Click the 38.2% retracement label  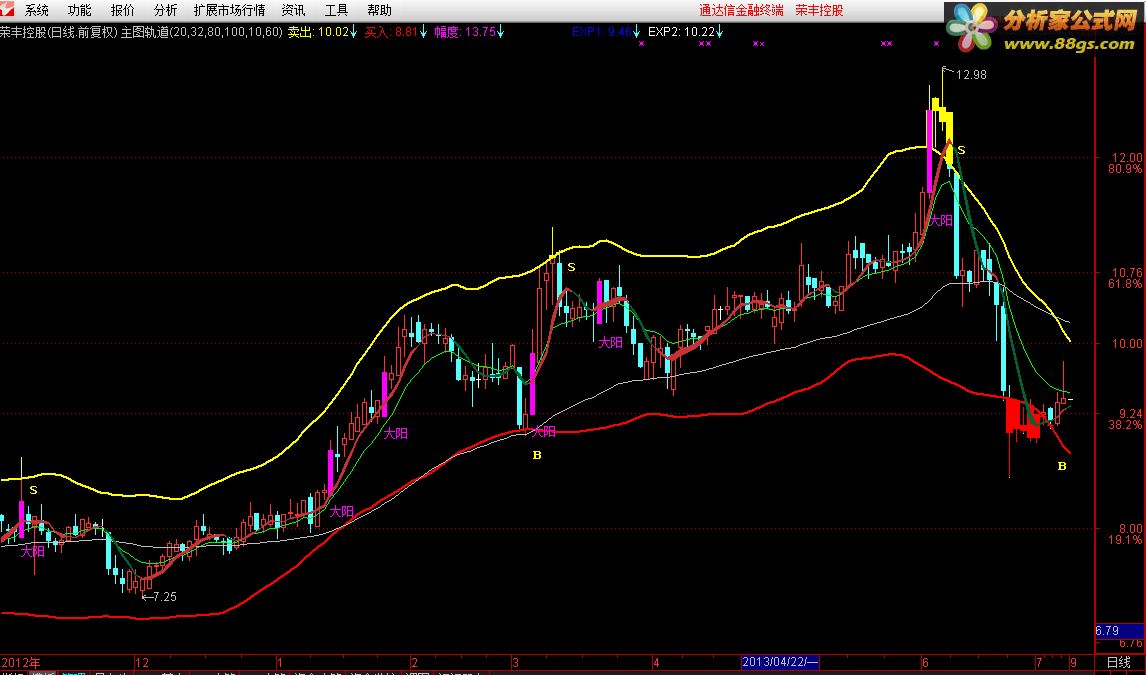1126,425
